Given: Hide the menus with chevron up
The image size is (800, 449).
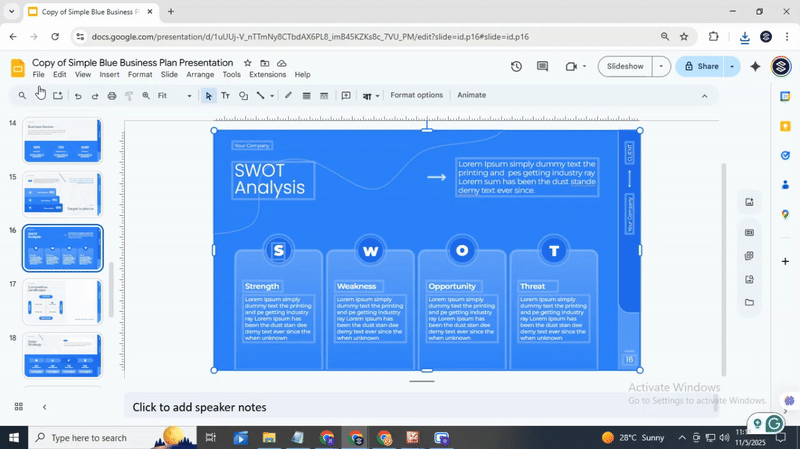Looking at the screenshot, I should pyautogui.click(x=704, y=96).
